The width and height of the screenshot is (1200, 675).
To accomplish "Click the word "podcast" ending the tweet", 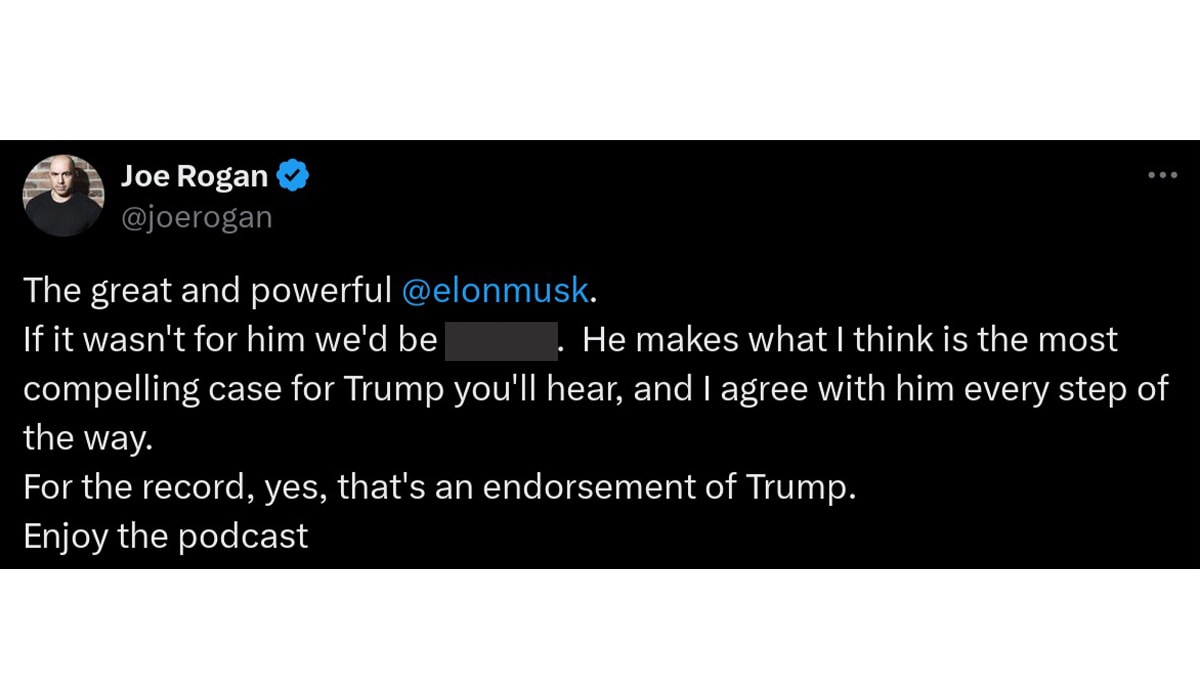I will point(243,537).
